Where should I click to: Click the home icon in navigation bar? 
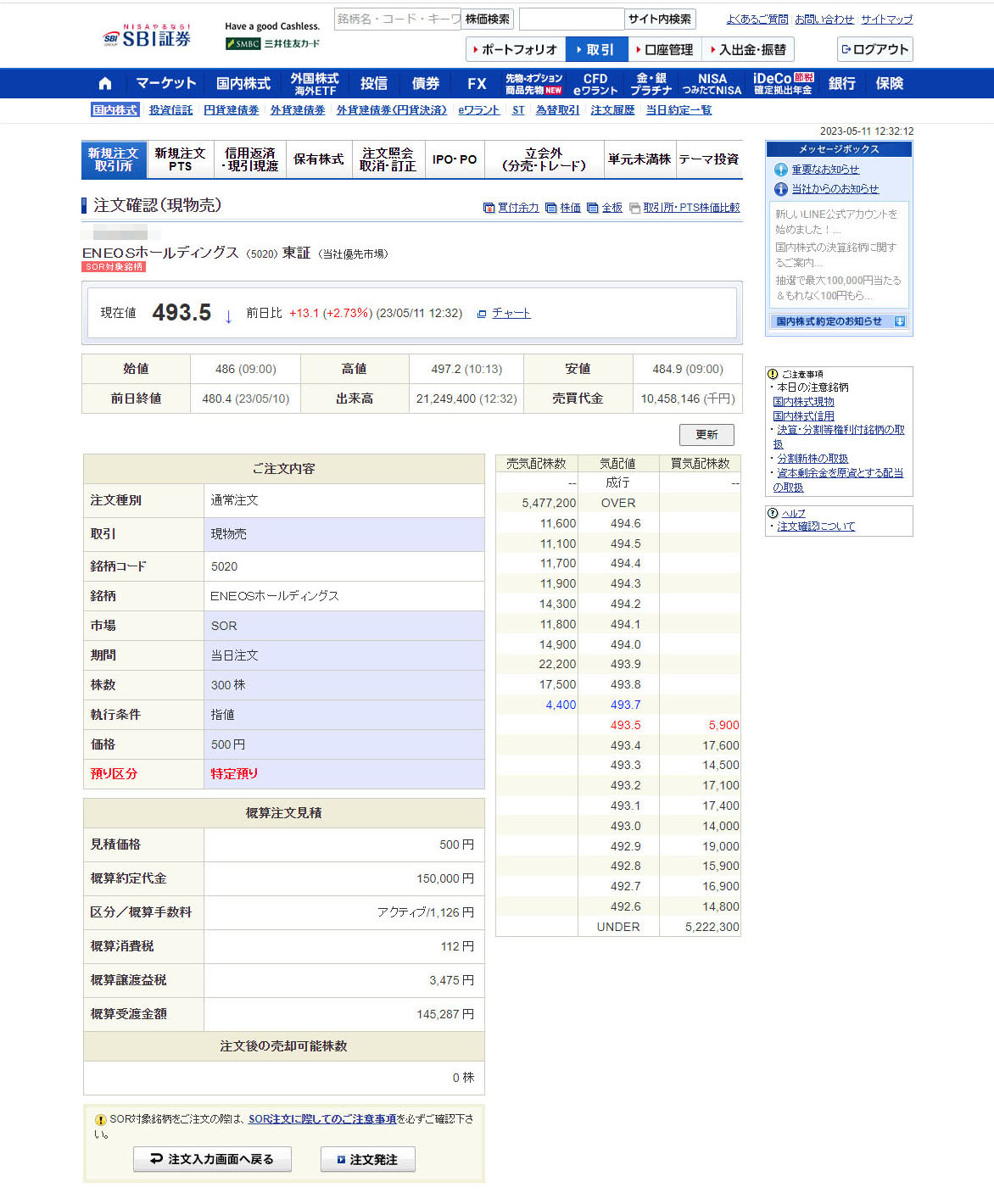pos(105,83)
